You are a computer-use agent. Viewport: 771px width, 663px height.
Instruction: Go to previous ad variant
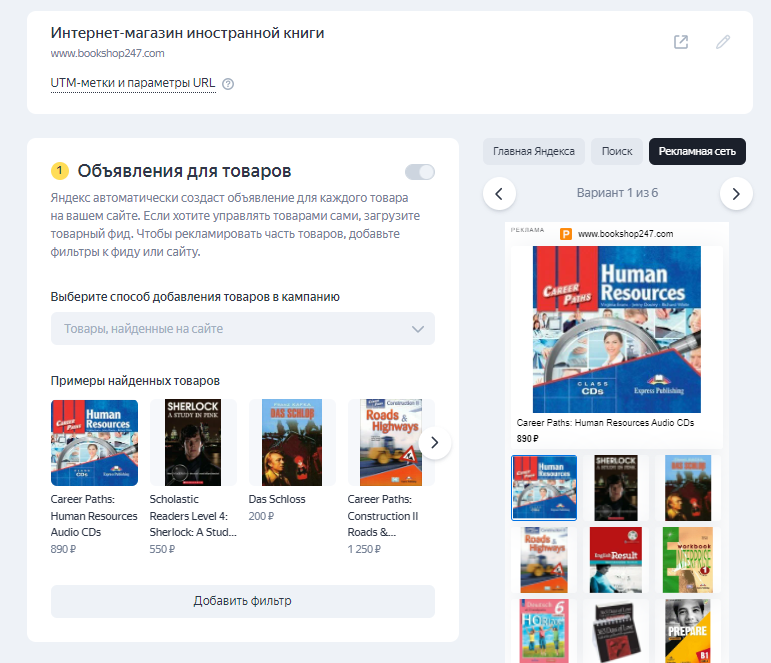[x=499, y=194]
